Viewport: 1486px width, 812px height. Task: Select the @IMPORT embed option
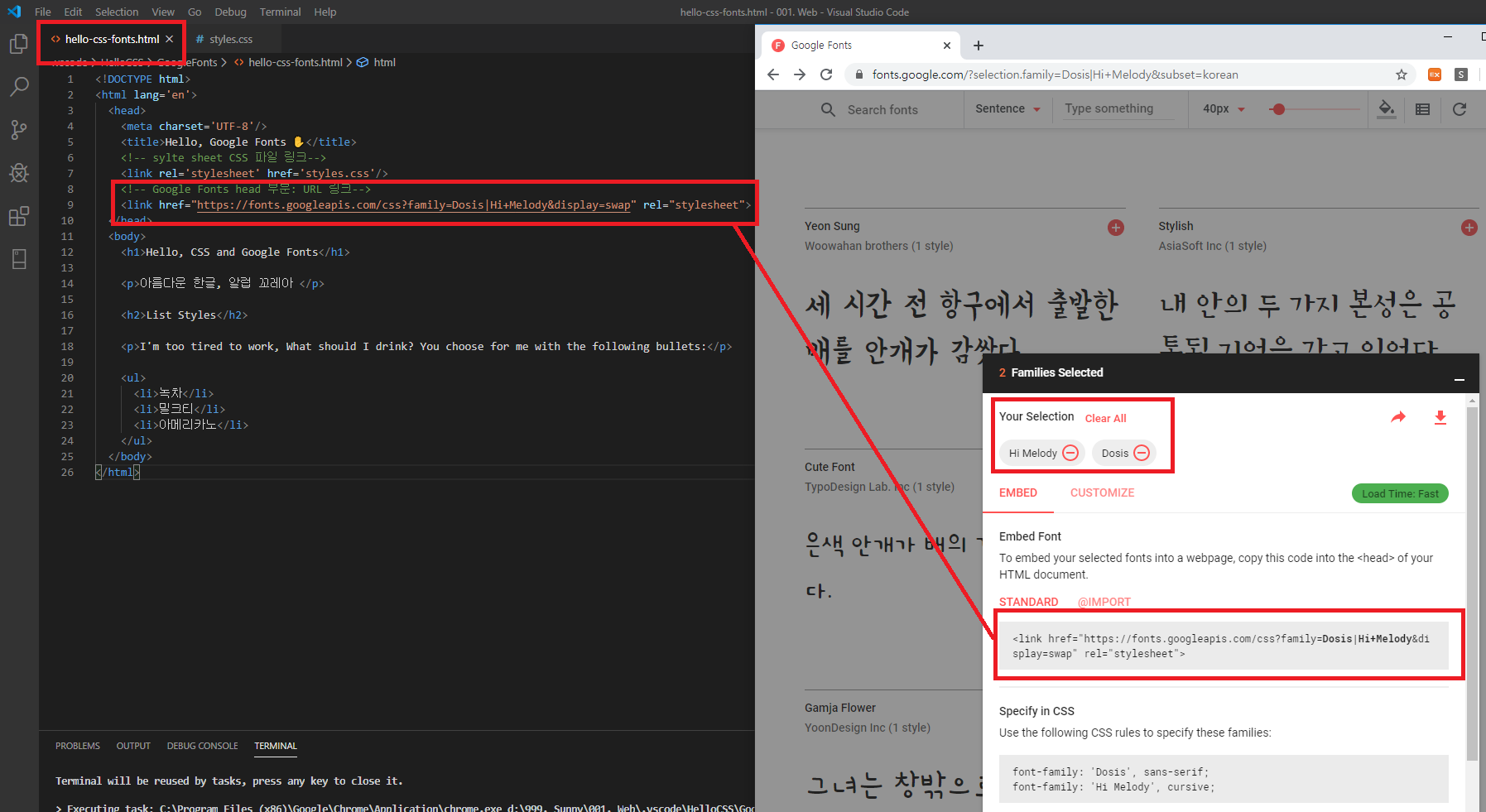pyautogui.click(x=1104, y=602)
